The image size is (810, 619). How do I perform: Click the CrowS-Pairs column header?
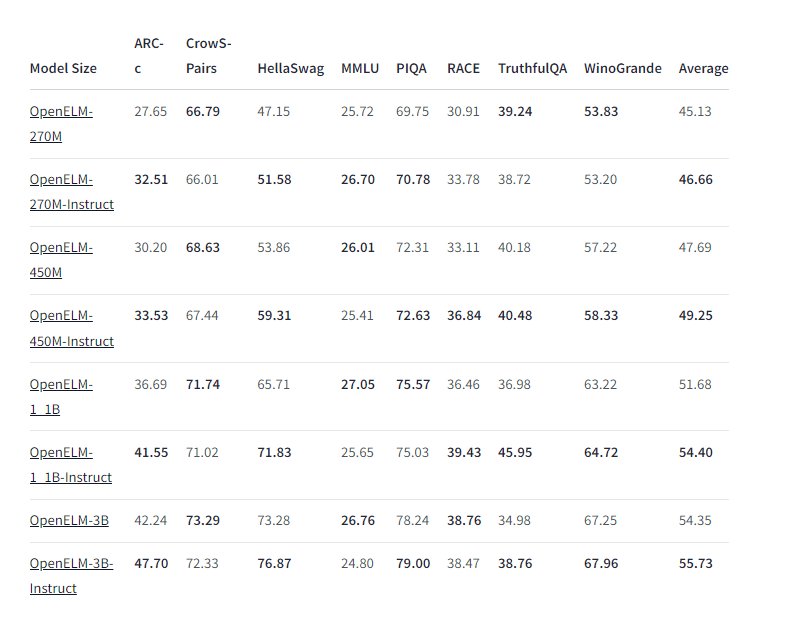click(209, 56)
